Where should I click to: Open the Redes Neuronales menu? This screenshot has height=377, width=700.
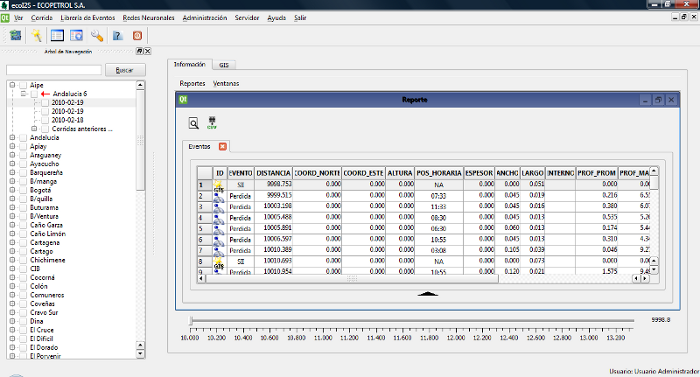pos(149,18)
